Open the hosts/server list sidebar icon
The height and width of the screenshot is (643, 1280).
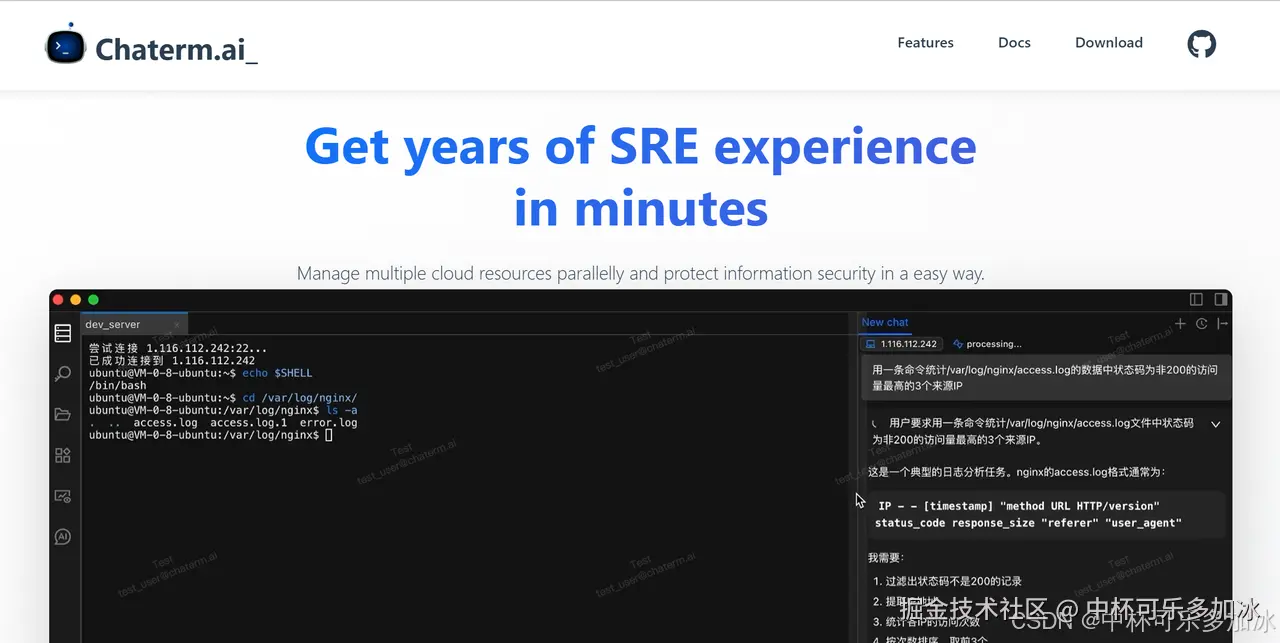(x=63, y=333)
